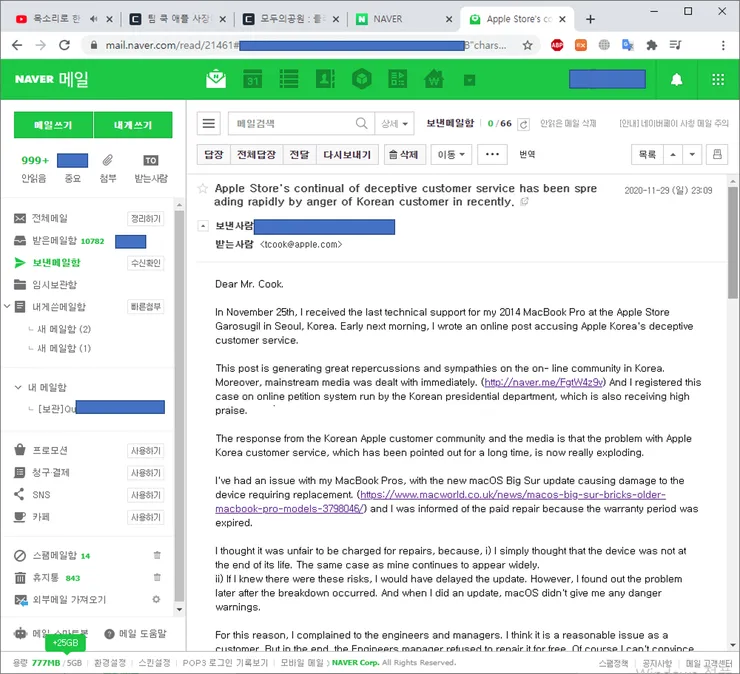Print this email using printer icon

coord(717,154)
